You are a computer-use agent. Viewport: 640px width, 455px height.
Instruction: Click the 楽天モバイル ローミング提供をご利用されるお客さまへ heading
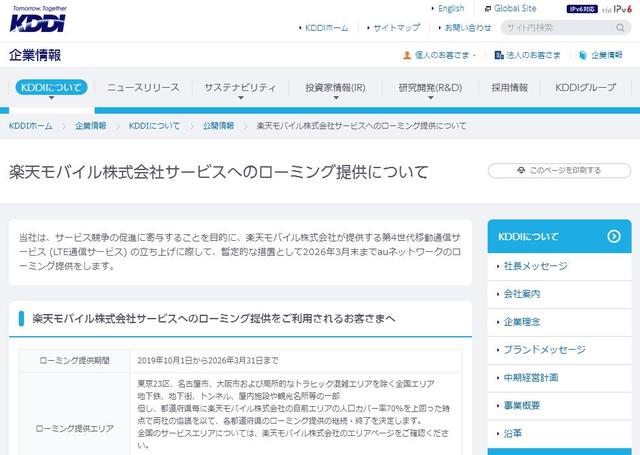tap(214, 319)
